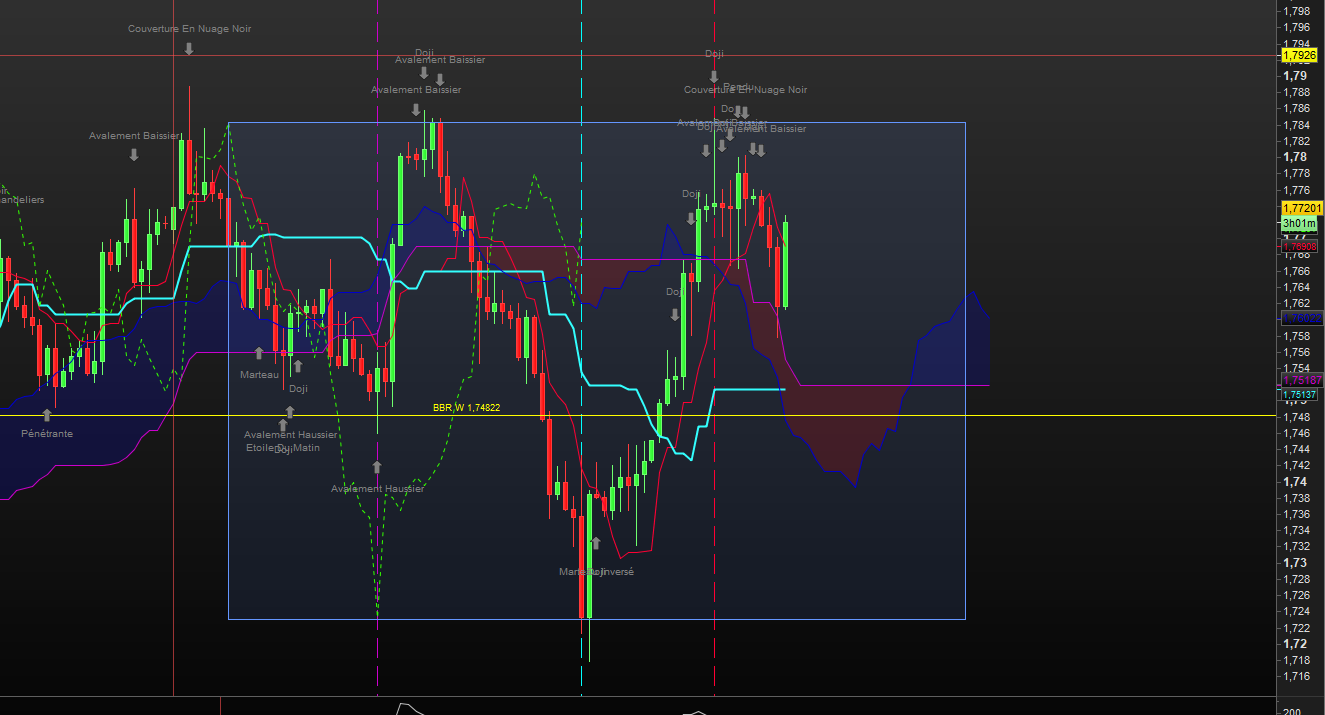Click the Pénétrante pattern label
The width and height of the screenshot is (1325, 715).
[47, 434]
